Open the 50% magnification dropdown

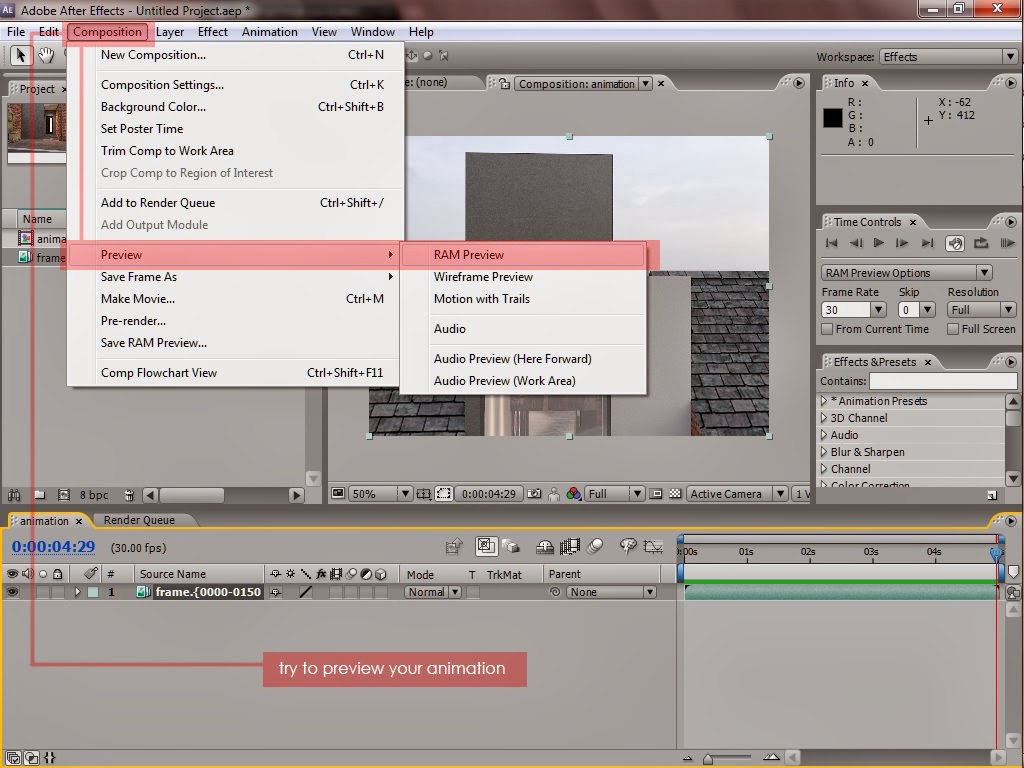(x=406, y=493)
